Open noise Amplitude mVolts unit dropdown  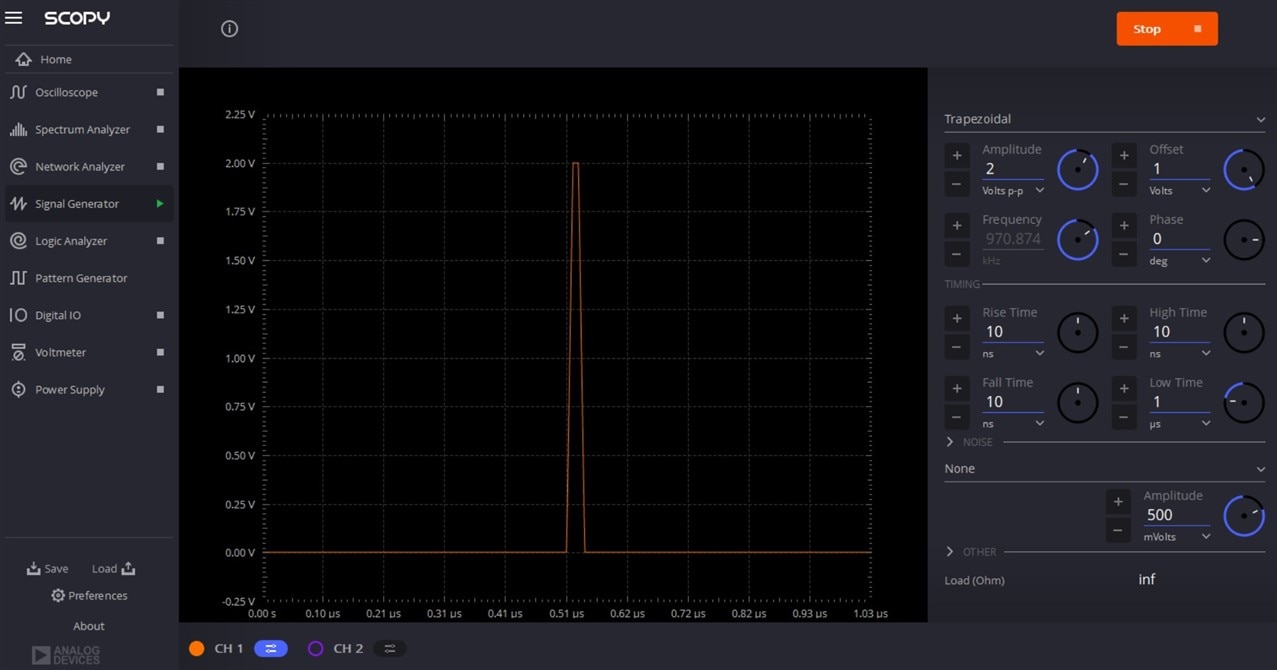tap(1176, 537)
